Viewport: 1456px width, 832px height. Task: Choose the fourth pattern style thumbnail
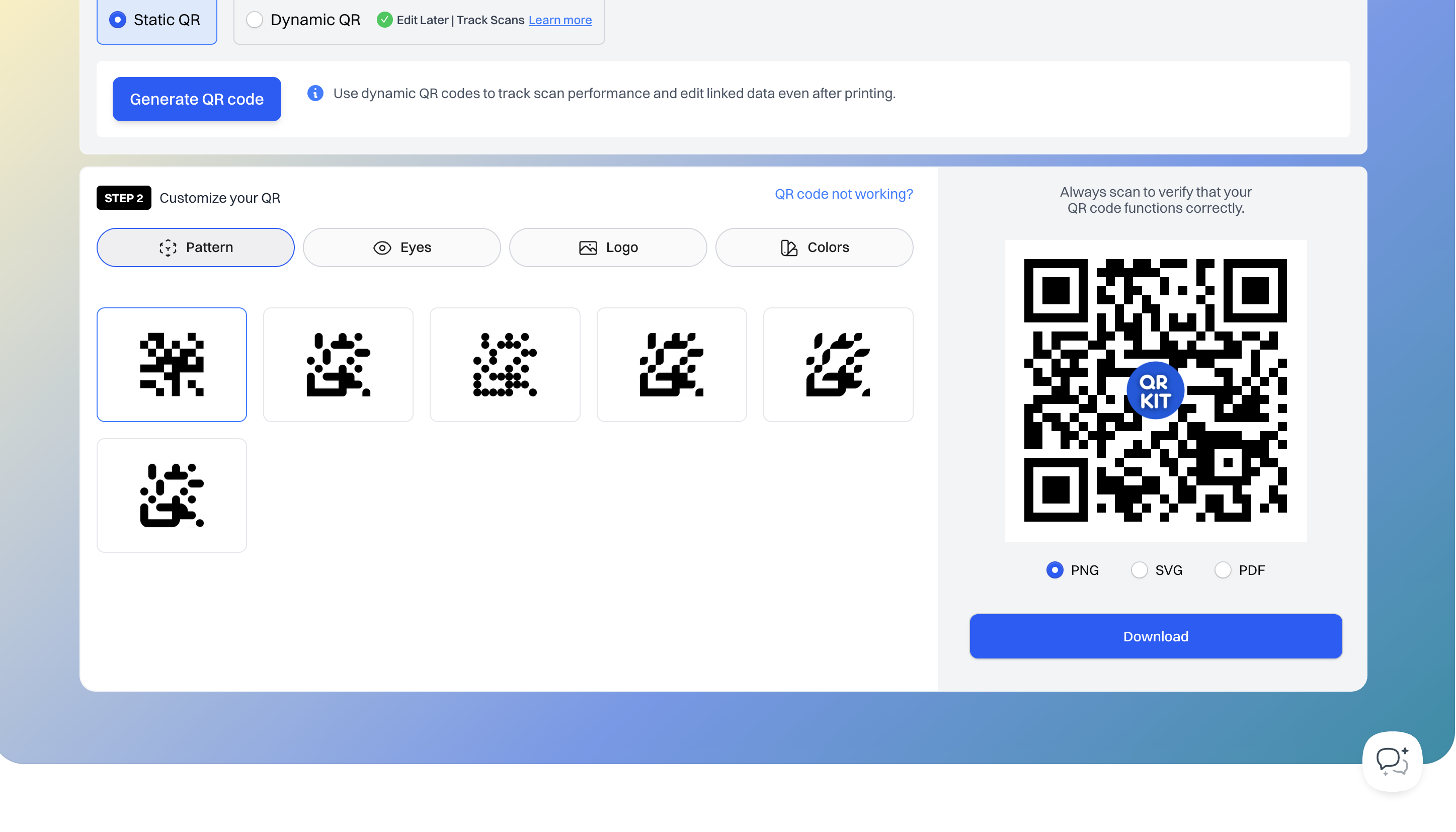coord(672,365)
